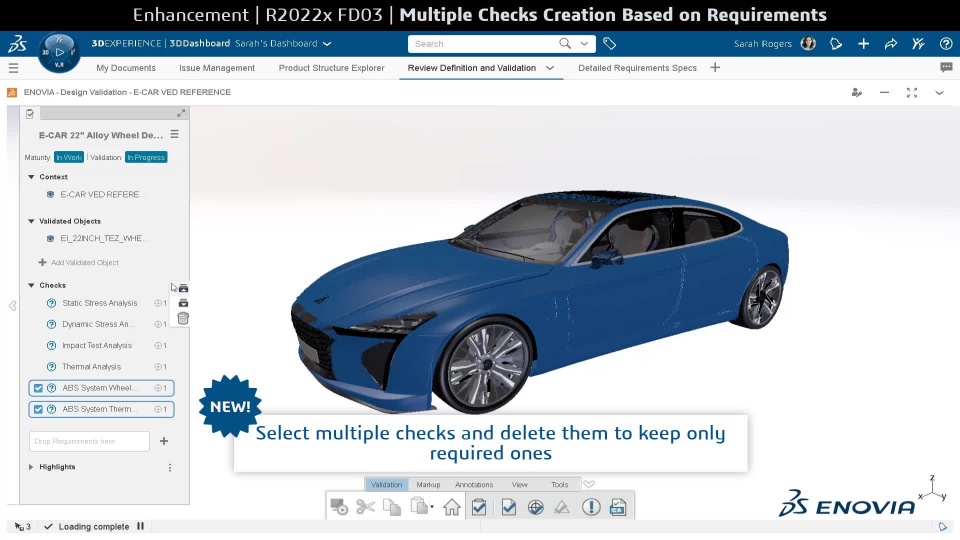Add a new dashboard tab
The height and width of the screenshot is (540, 960).
tap(715, 67)
